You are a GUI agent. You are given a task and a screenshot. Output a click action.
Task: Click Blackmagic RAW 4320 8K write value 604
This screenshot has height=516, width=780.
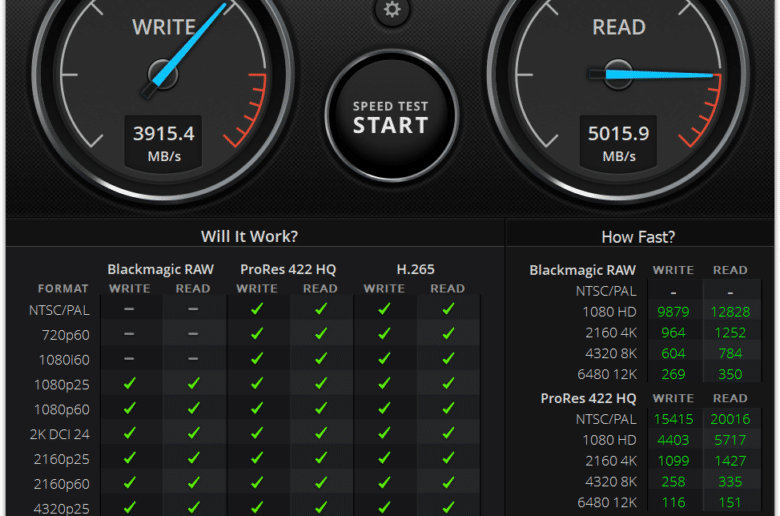pos(673,354)
